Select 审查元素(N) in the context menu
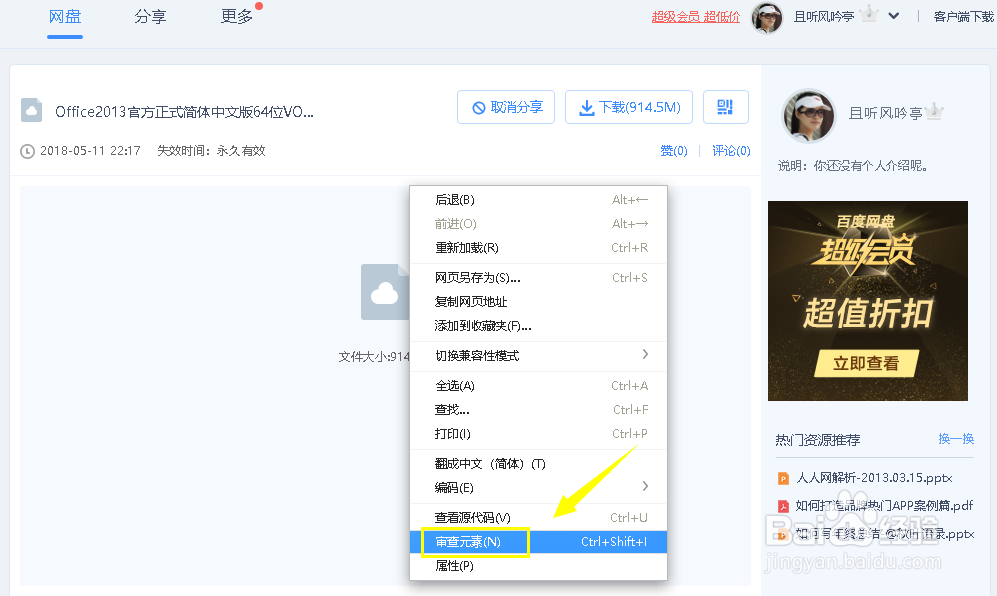The image size is (997, 596). 538,542
